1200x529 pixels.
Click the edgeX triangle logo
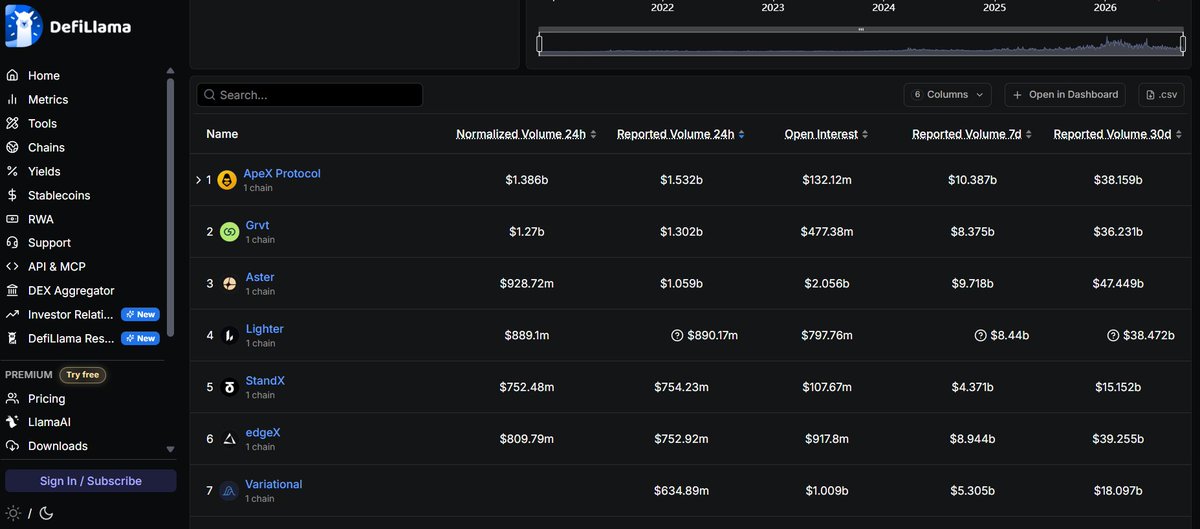[x=229, y=439]
